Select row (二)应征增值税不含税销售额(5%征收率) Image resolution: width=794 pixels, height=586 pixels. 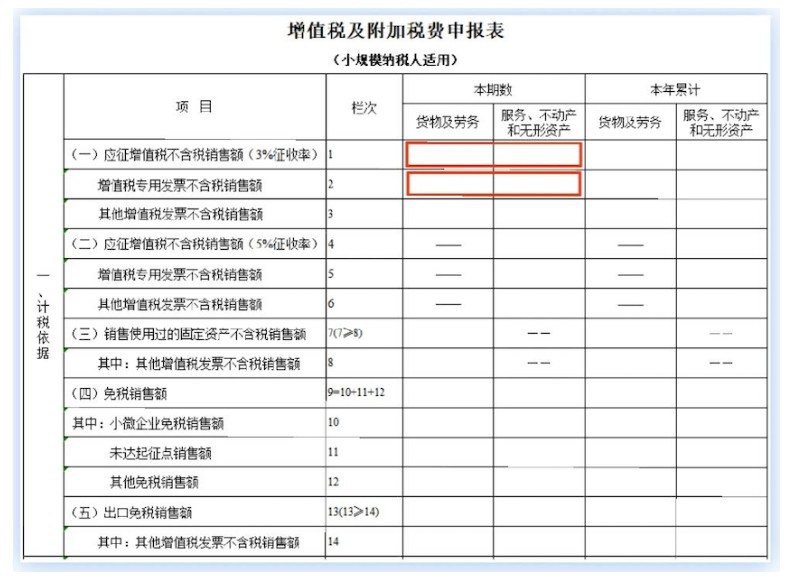(x=194, y=244)
